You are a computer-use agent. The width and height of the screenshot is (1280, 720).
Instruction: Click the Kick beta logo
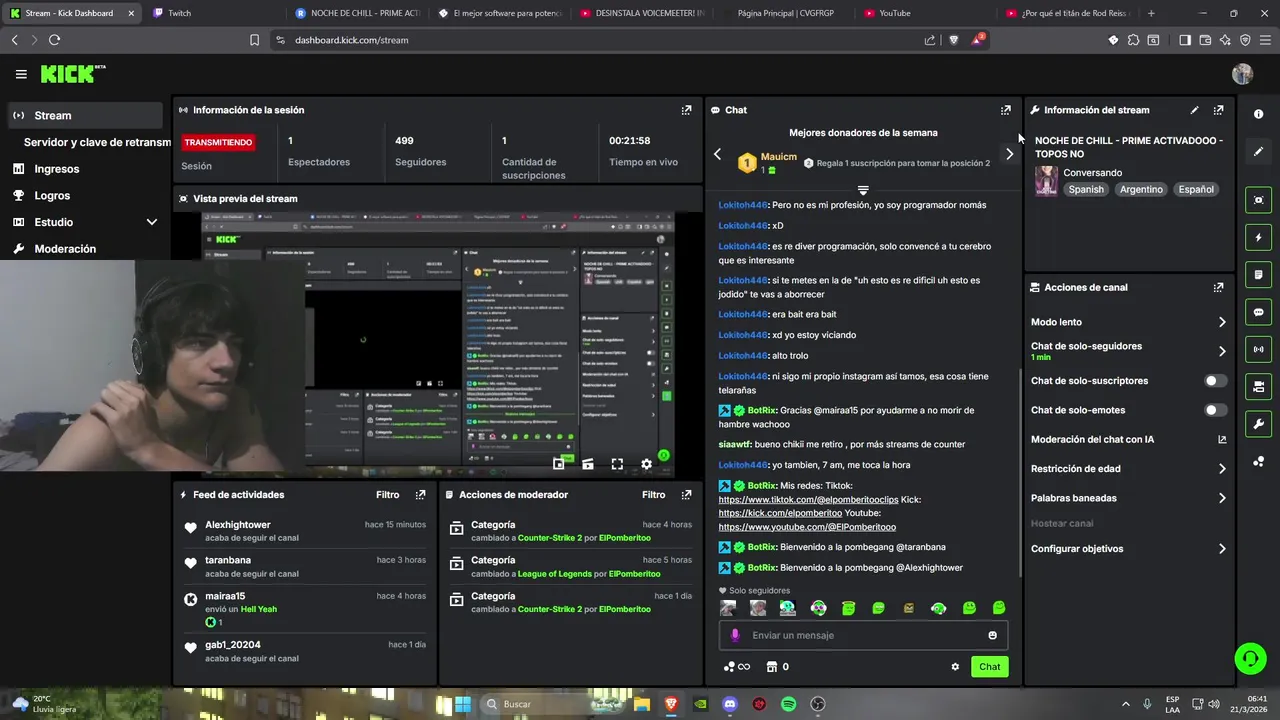(x=72, y=74)
